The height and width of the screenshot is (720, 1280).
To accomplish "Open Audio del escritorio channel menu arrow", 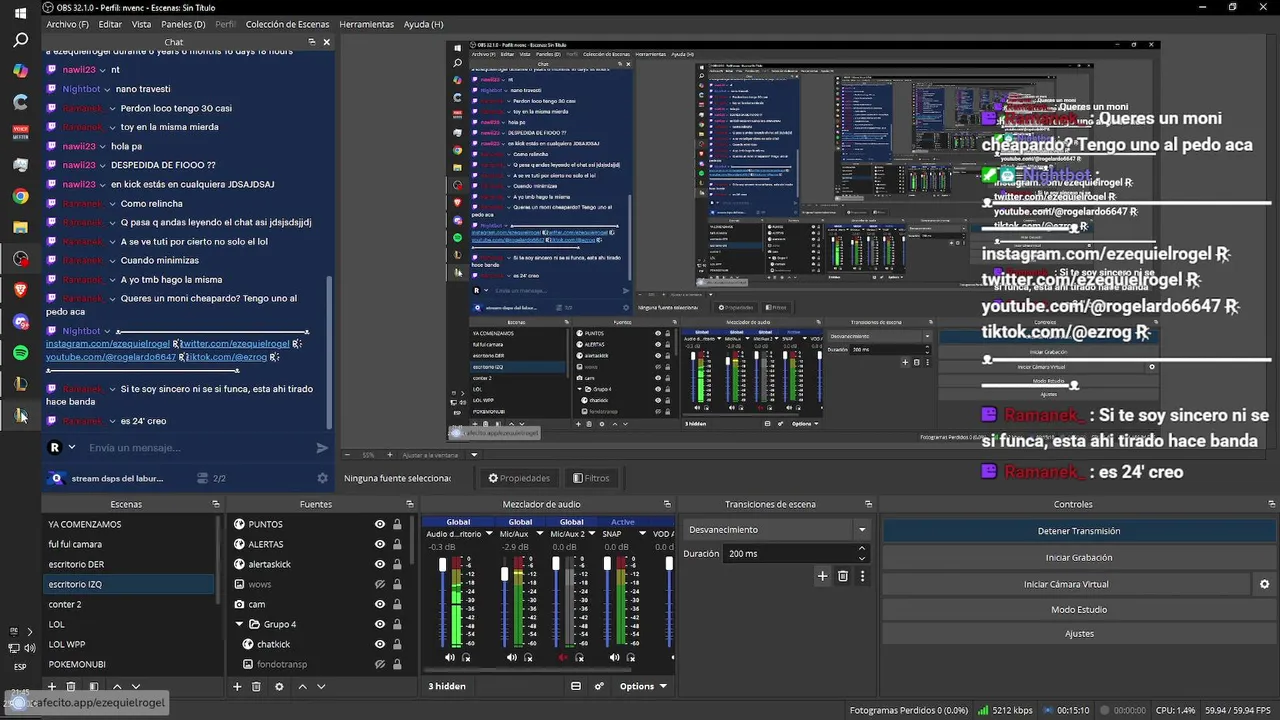I will tap(488, 534).
